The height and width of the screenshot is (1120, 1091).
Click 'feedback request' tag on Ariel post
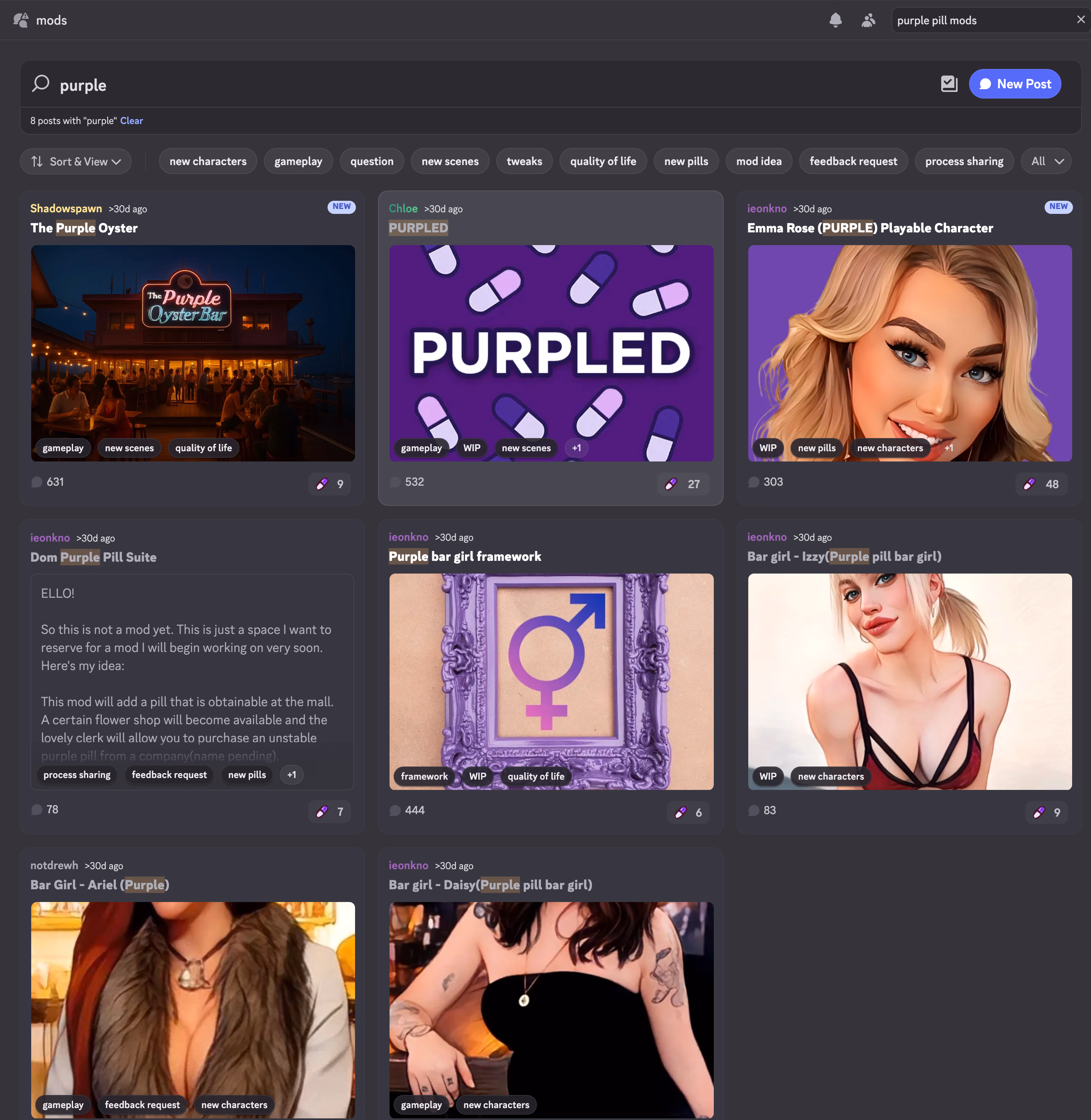coord(142,1105)
